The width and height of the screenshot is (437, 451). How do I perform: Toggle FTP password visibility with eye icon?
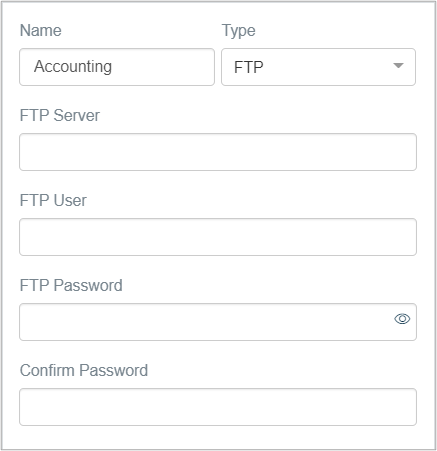click(402, 319)
